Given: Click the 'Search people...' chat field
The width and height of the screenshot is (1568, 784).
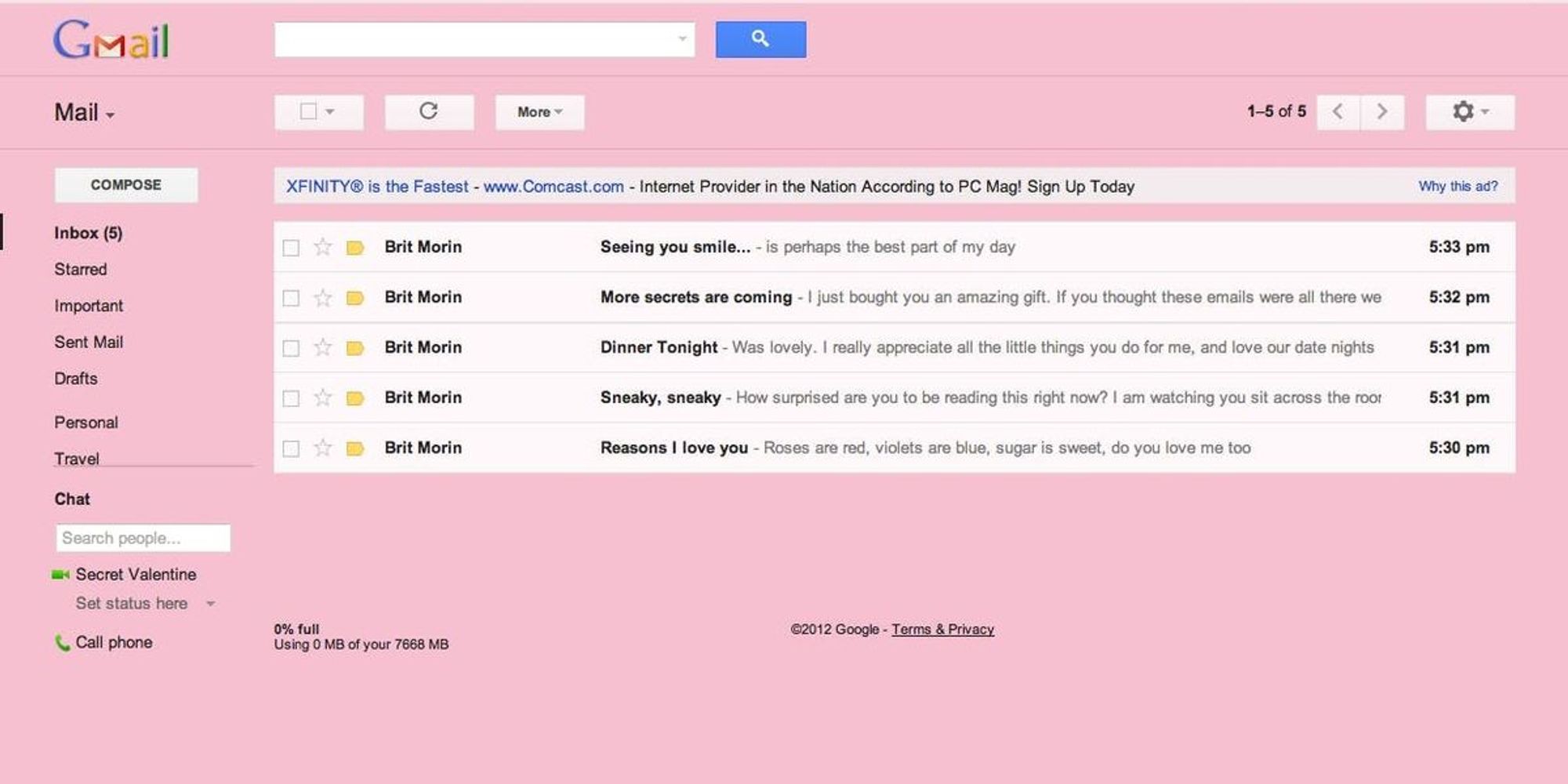Looking at the screenshot, I should 143,538.
